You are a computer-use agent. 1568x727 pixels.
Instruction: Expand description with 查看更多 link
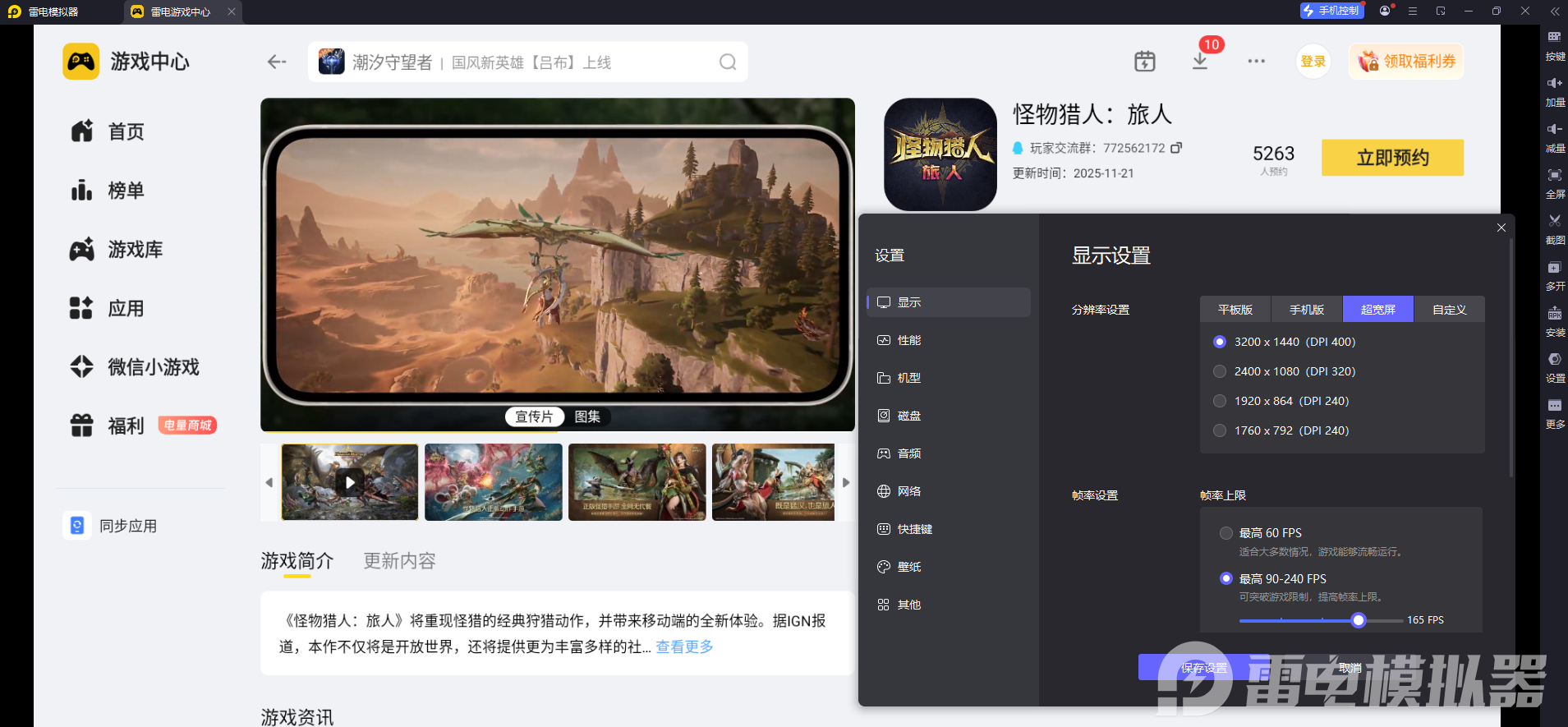tap(684, 646)
